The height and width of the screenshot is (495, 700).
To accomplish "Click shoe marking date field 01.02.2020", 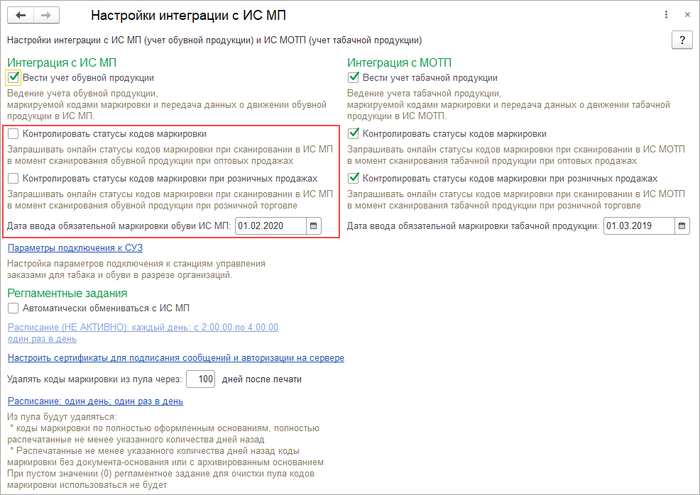I will coord(270,226).
